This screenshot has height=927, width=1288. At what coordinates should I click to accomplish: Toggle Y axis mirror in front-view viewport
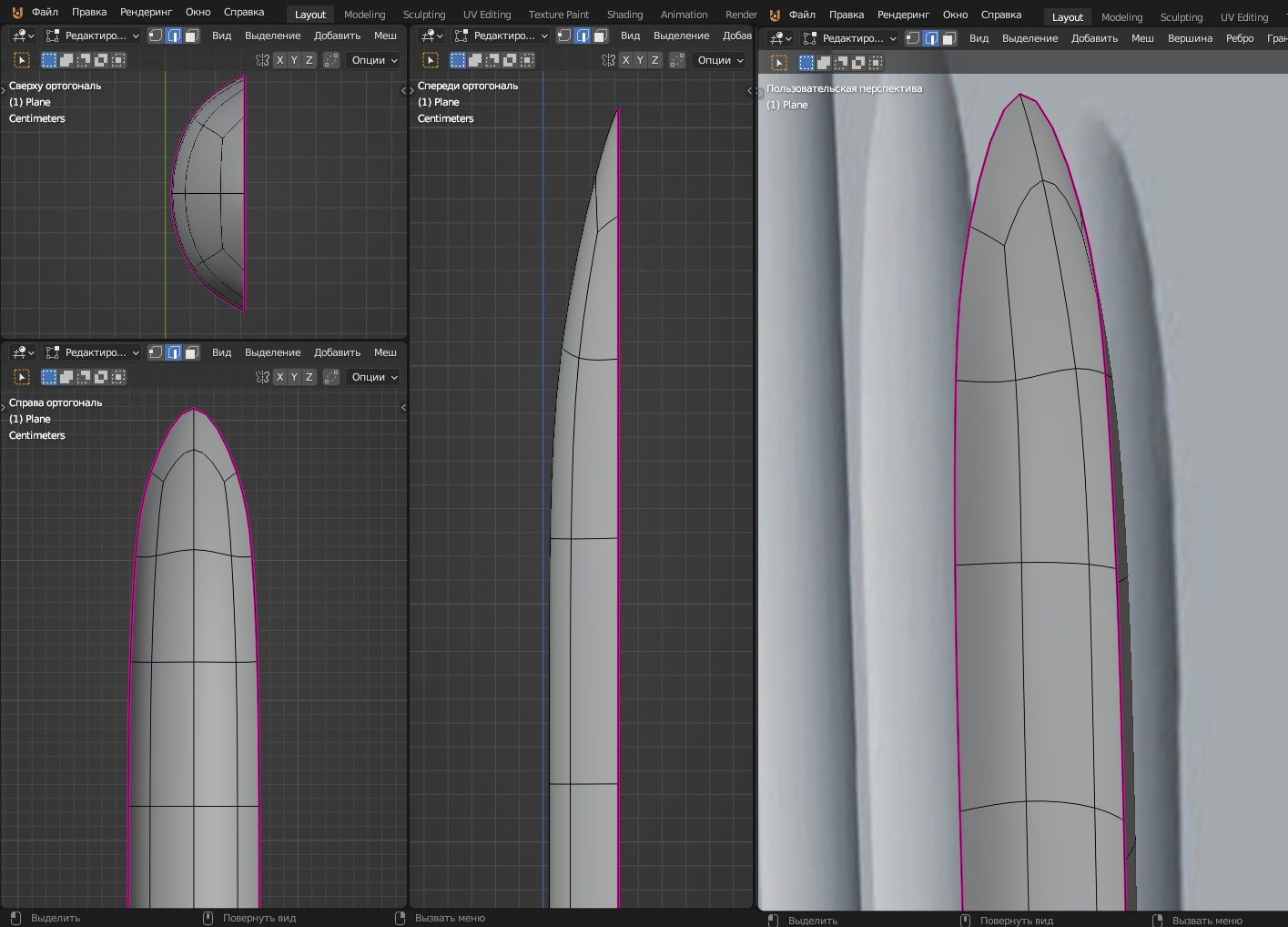point(640,60)
